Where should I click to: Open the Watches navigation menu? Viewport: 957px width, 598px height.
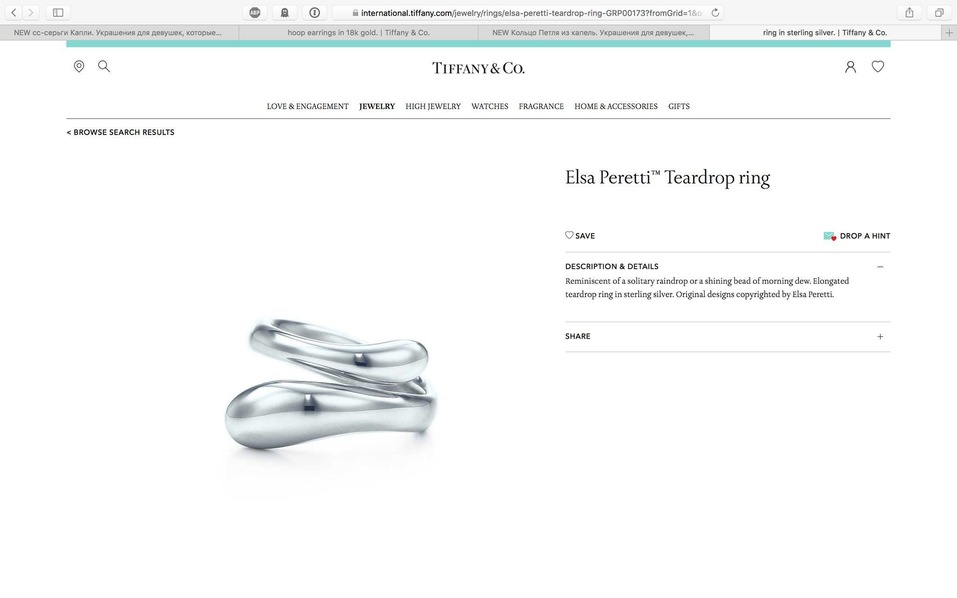click(x=489, y=106)
